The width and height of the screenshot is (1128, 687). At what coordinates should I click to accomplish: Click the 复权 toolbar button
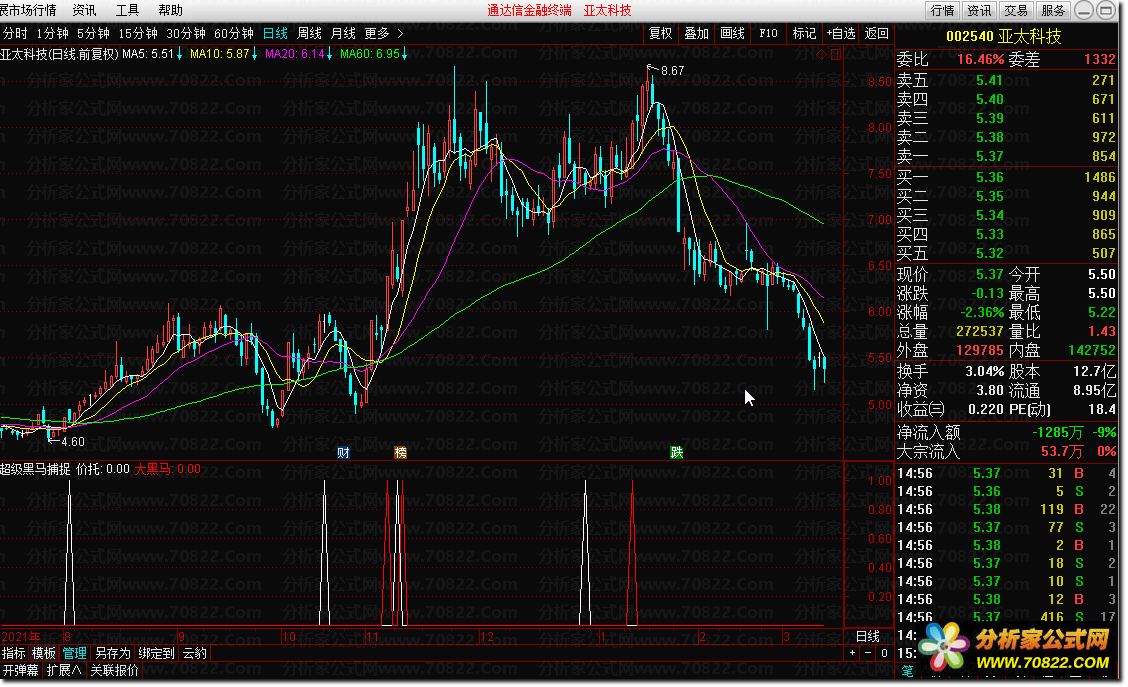(x=660, y=33)
